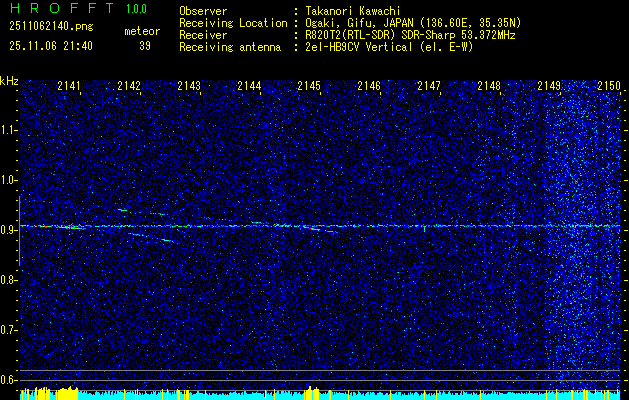The height and width of the screenshot is (400, 629).
Task: Click the 2150 time axis marker
Action: pyautogui.click(x=609, y=86)
